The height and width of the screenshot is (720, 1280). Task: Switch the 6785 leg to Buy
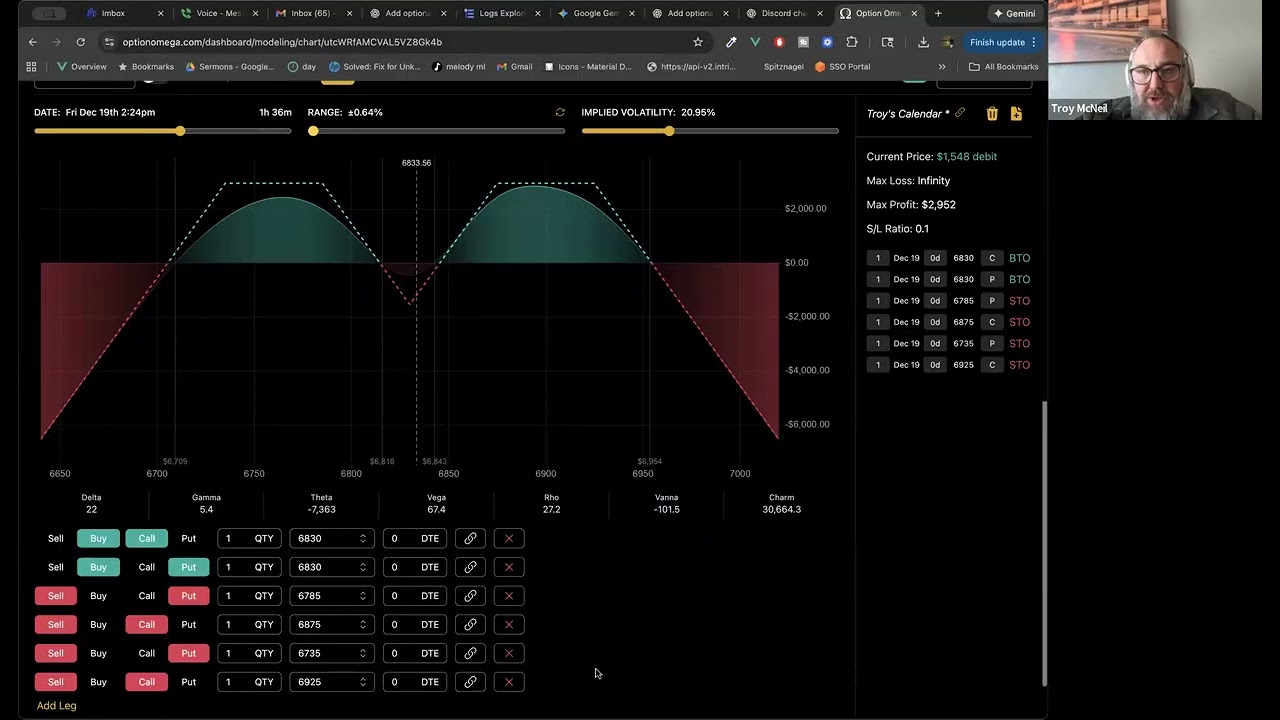coord(98,596)
